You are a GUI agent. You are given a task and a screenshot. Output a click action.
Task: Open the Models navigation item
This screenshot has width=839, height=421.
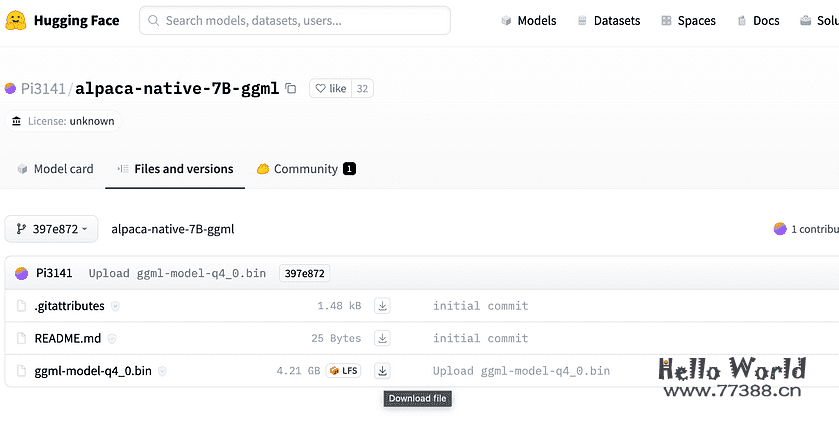point(528,20)
